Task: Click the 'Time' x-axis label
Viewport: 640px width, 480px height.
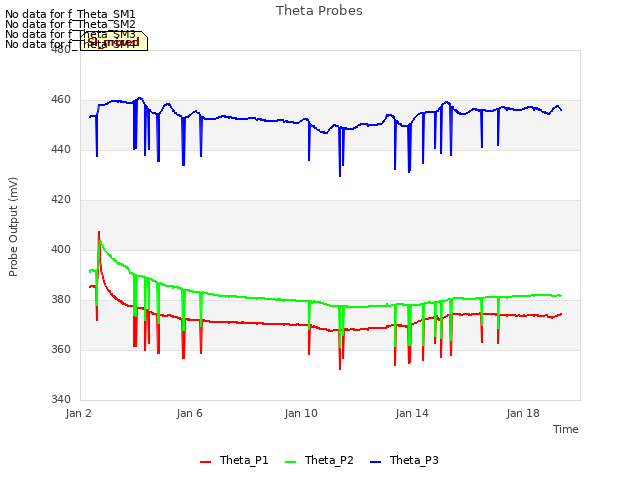Action: pos(566,429)
